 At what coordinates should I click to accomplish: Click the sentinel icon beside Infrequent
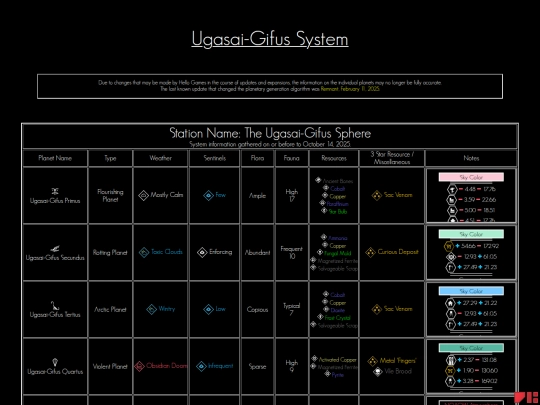tap(201, 366)
